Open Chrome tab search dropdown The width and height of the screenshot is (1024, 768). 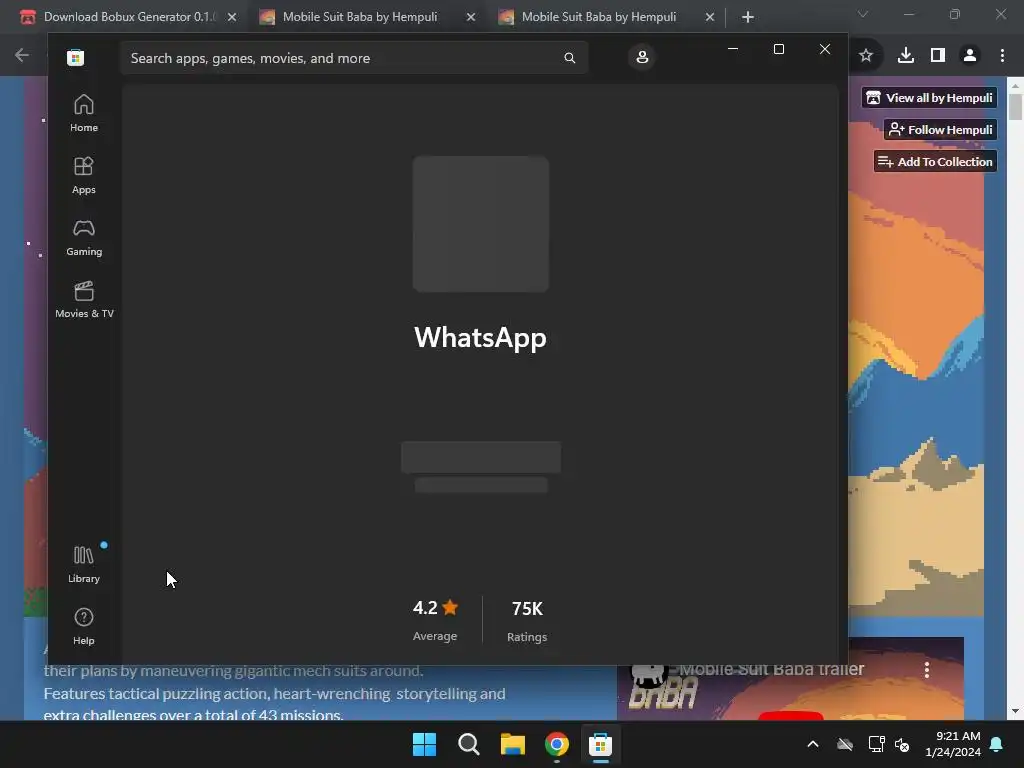tap(863, 14)
